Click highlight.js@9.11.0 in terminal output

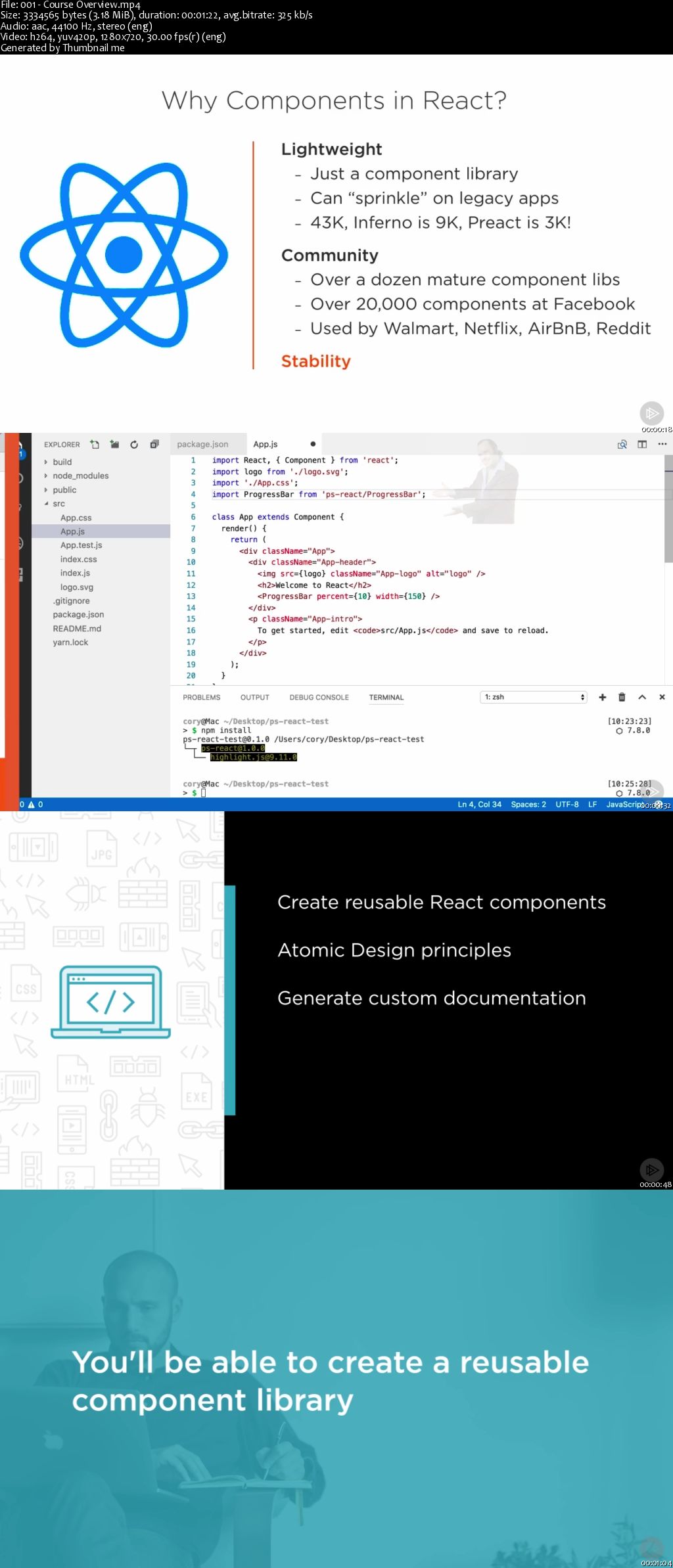click(x=254, y=757)
